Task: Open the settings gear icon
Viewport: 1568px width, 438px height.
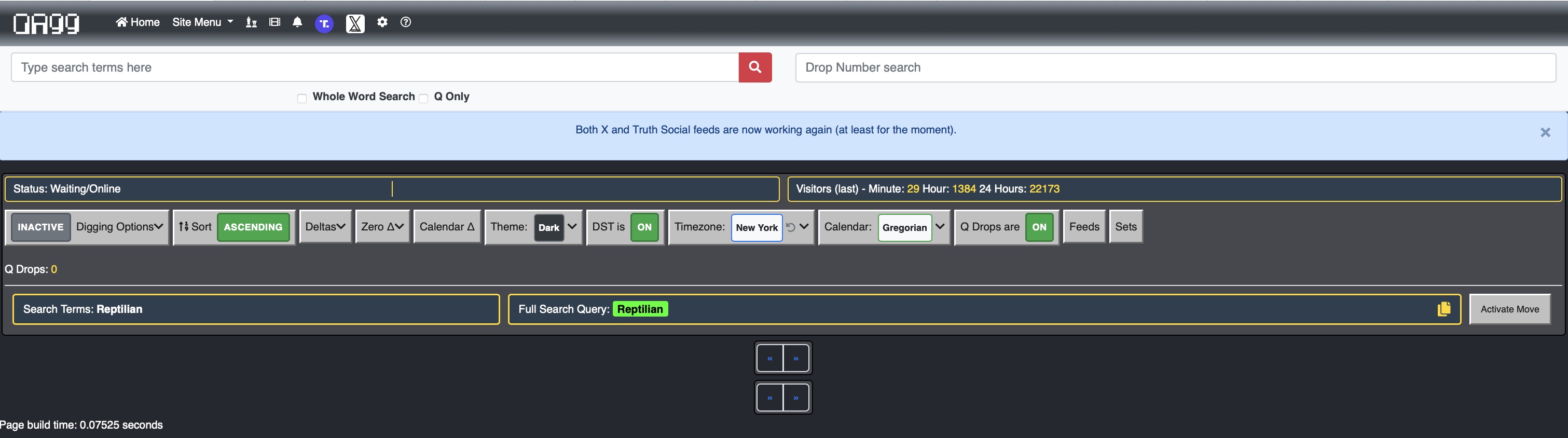Action: click(382, 22)
